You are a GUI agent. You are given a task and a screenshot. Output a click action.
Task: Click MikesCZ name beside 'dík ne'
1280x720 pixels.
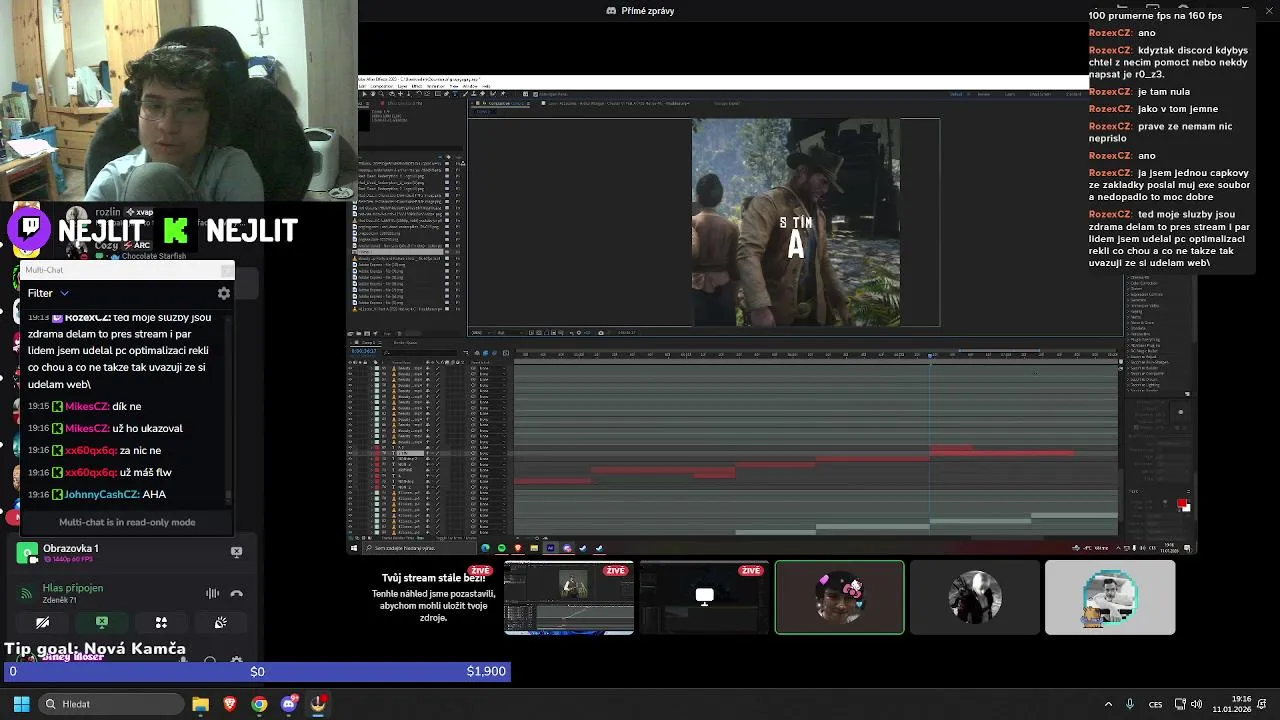pos(87,406)
